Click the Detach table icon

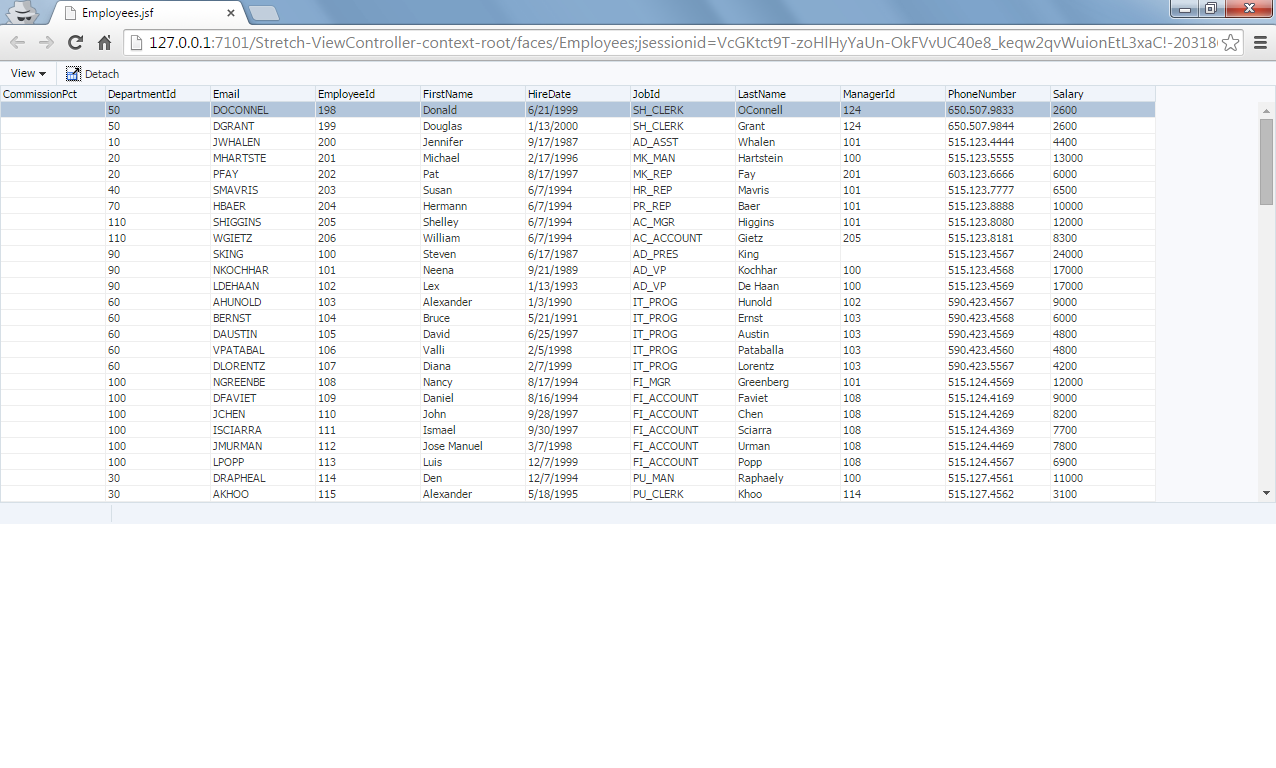pyautogui.click(x=73, y=73)
